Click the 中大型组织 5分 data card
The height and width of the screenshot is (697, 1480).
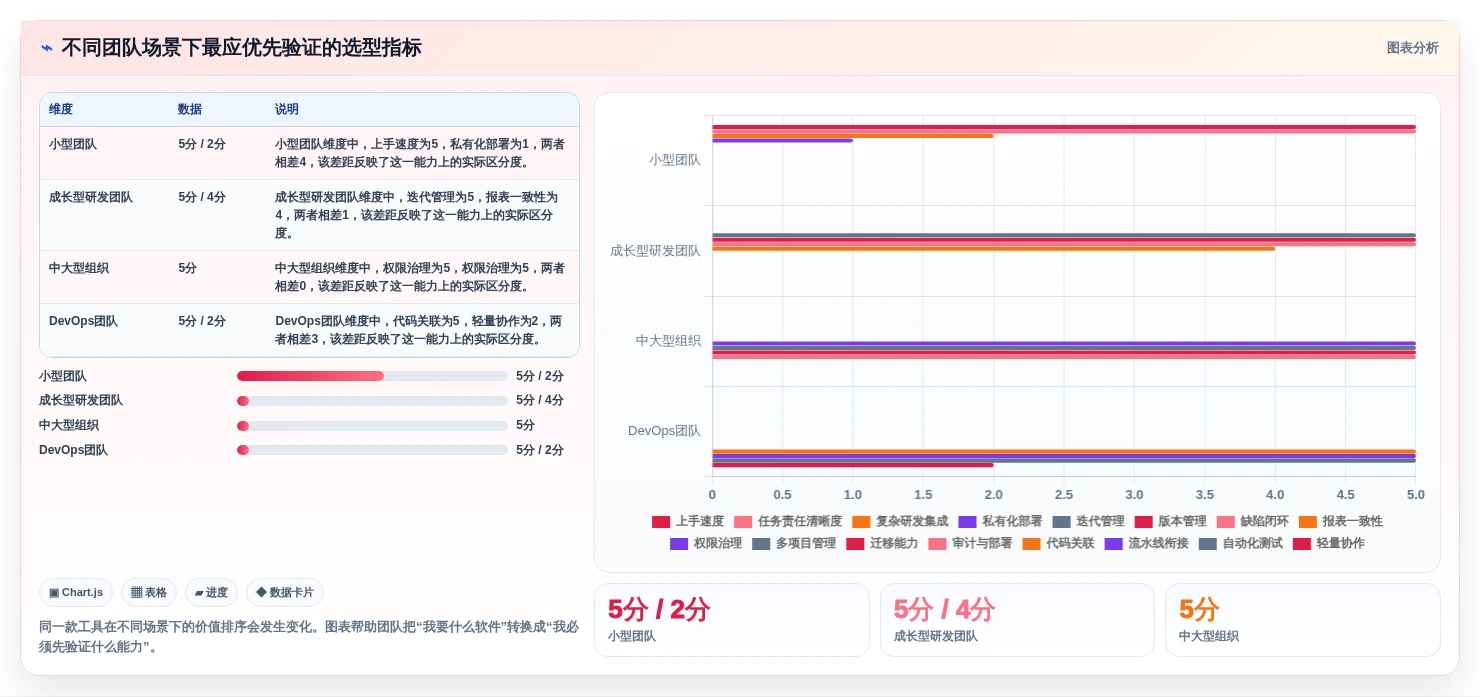(x=1303, y=620)
